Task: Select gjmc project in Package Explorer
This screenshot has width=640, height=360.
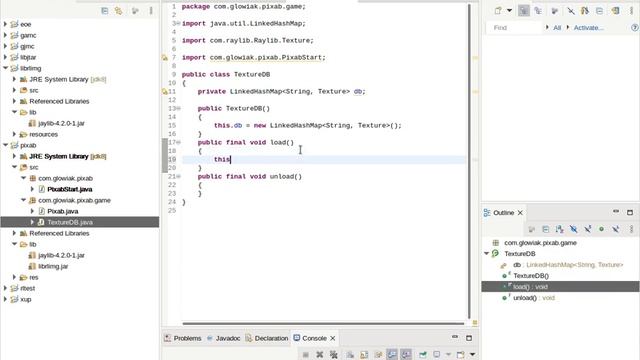Action: (x=27, y=47)
